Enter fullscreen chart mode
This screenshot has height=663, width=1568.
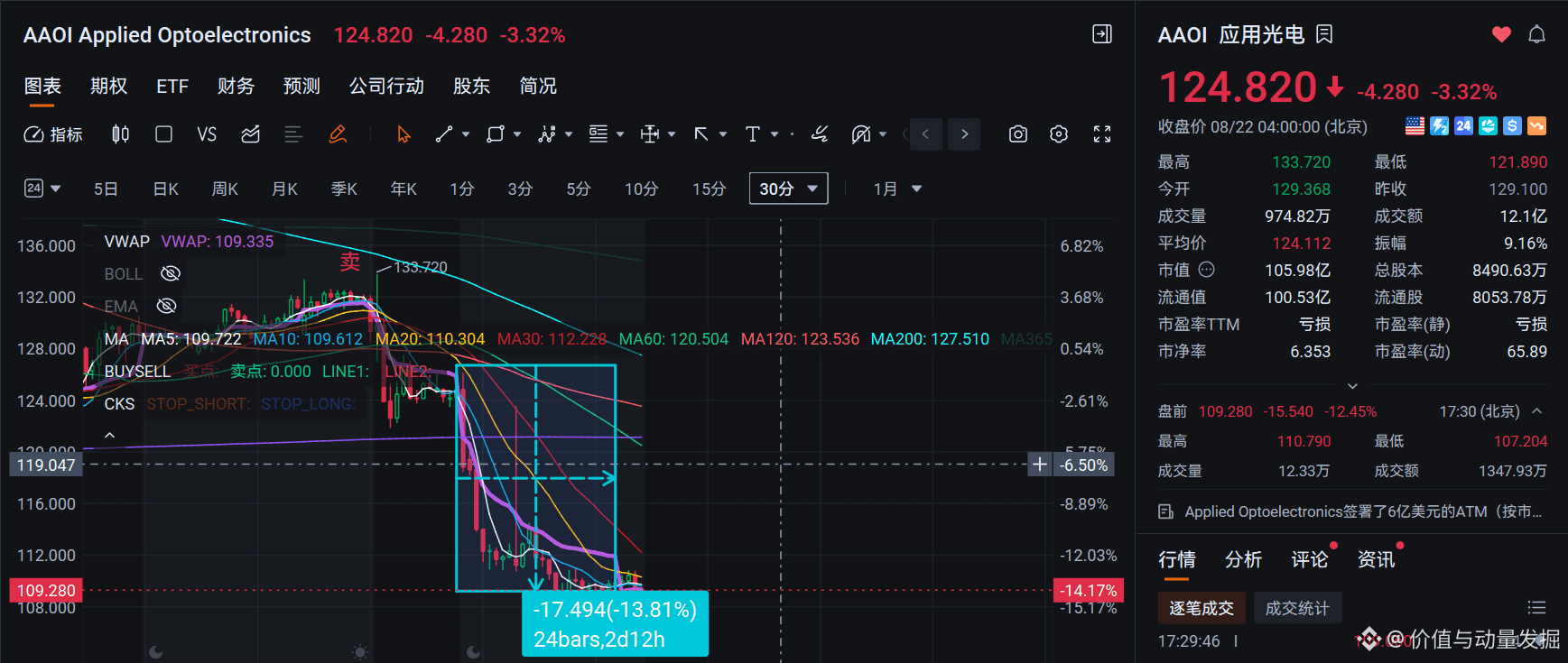pos(1102,134)
